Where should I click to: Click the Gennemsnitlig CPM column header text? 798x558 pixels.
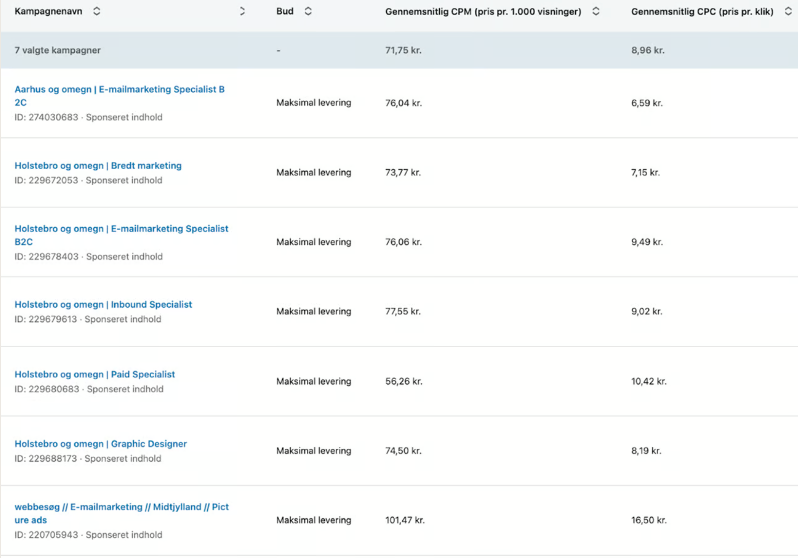coord(483,12)
